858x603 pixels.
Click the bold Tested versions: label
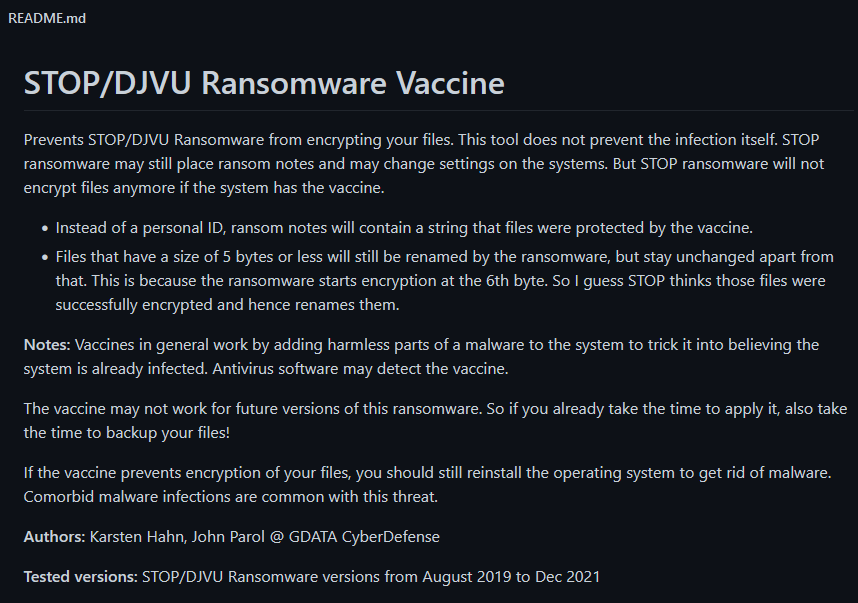81,577
